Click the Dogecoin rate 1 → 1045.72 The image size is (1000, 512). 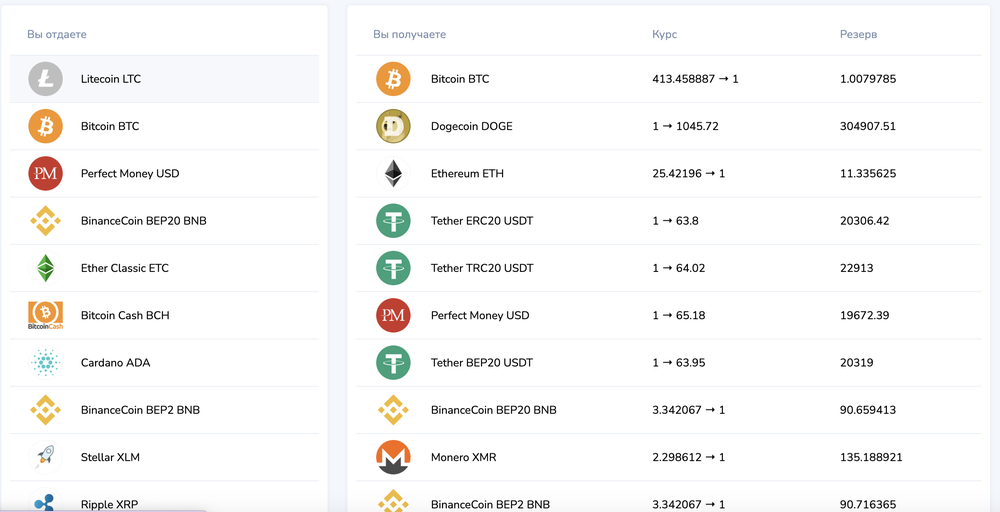(x=685, y=126)
